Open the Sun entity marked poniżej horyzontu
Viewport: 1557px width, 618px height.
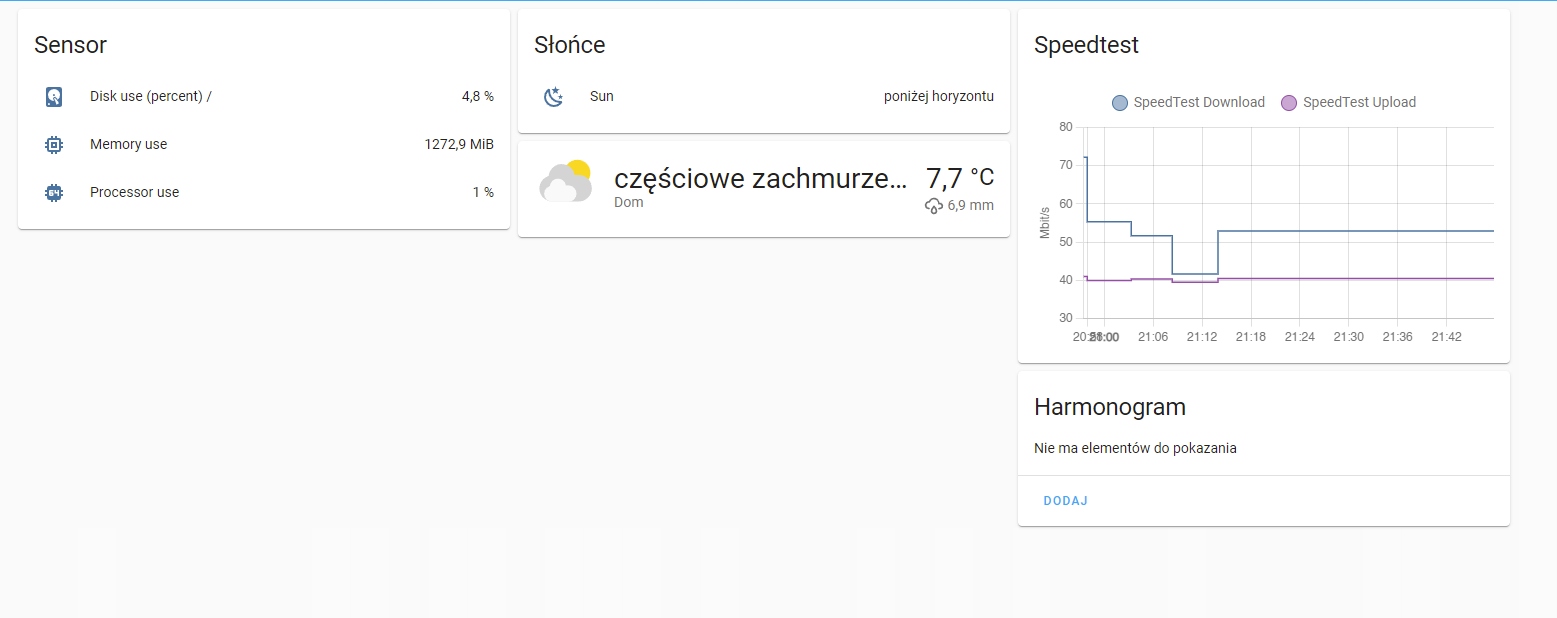(x=601, y=96)
